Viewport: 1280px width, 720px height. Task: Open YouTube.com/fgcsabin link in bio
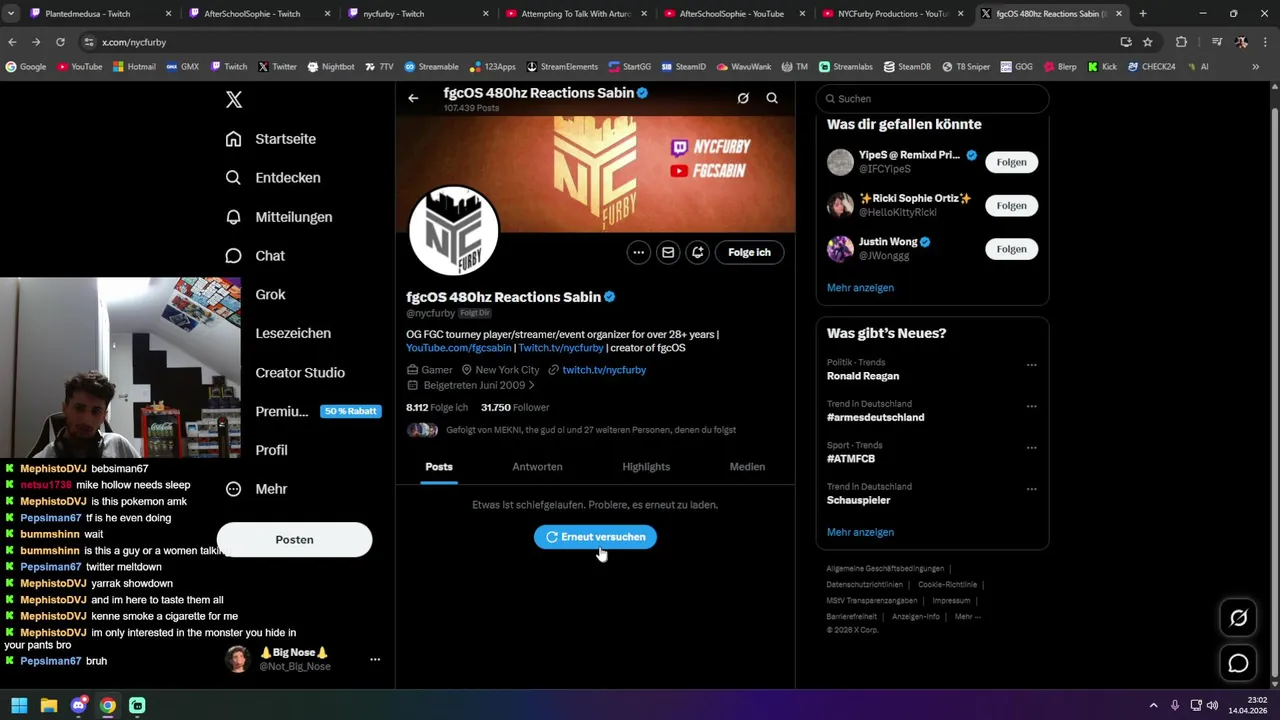(458, 348)
